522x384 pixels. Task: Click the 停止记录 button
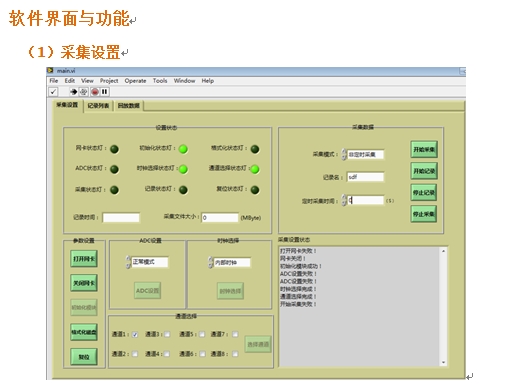(424, 193)
